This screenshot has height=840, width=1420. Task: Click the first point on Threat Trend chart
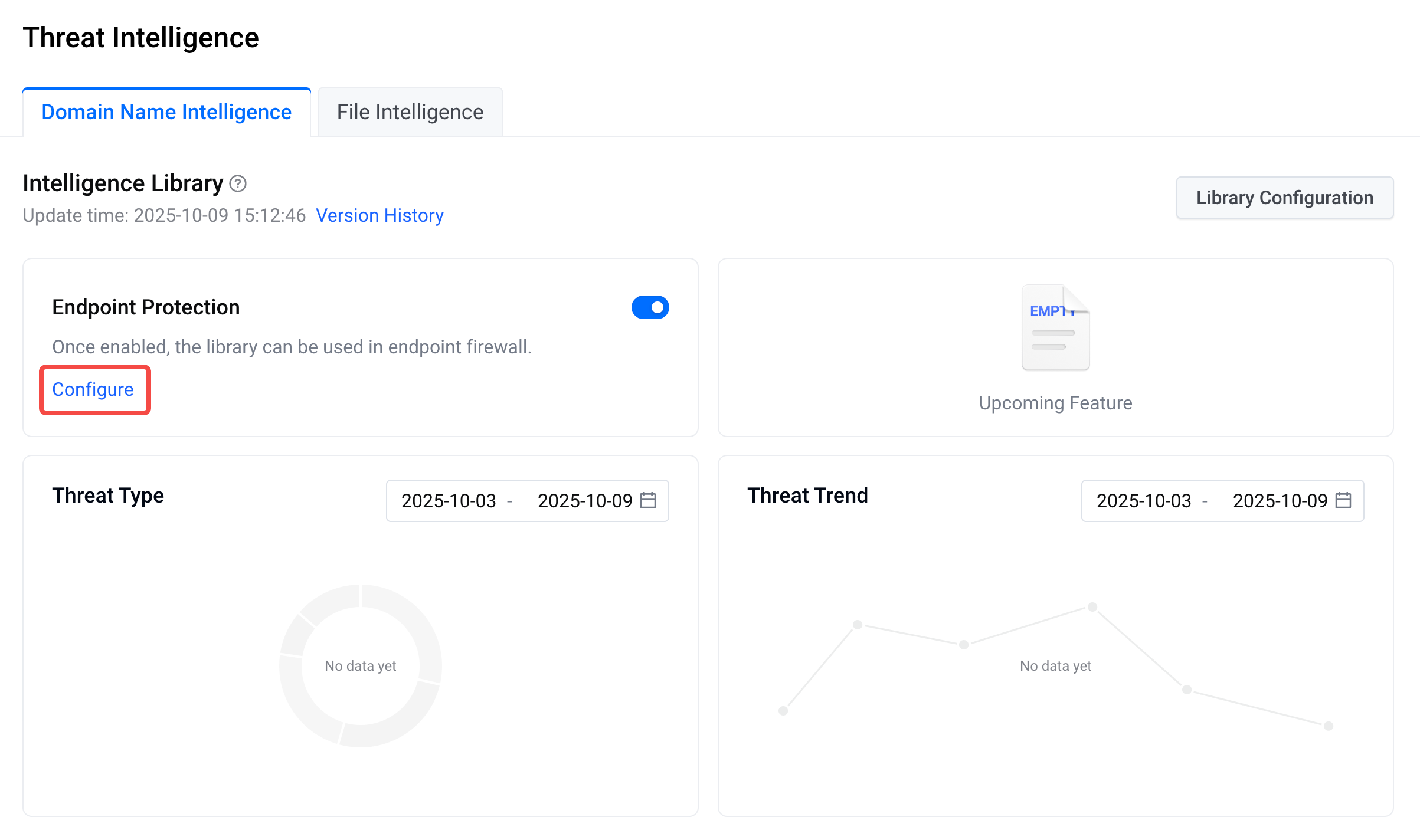[783, 711]
